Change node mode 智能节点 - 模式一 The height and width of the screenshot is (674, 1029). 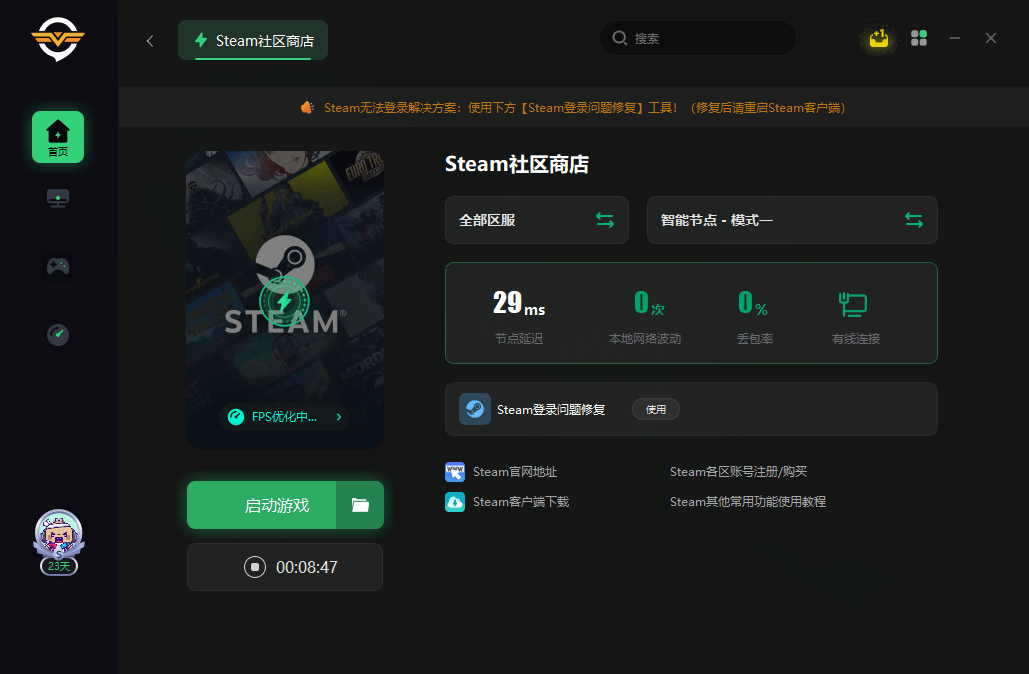791,220
